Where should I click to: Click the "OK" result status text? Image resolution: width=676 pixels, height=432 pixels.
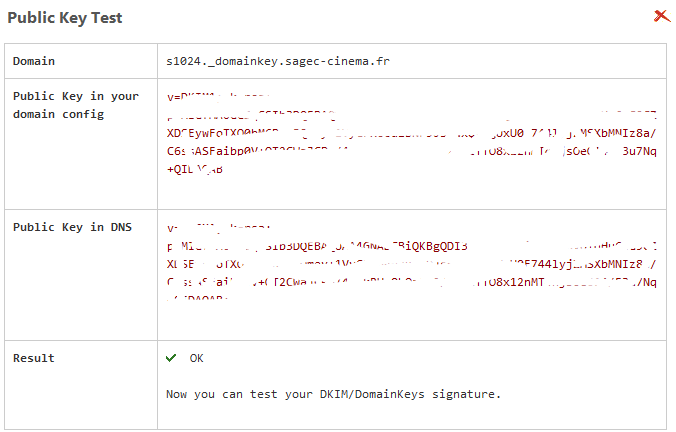196,358
